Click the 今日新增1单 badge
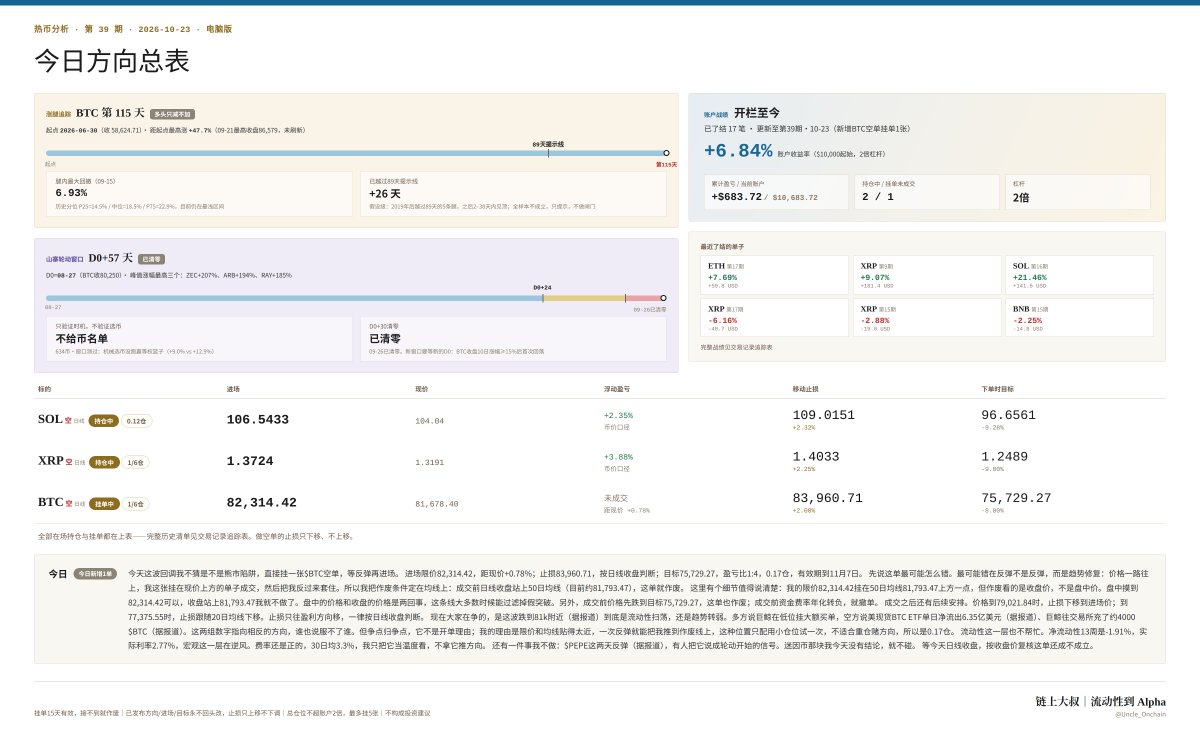 click(x=95, y=574)
